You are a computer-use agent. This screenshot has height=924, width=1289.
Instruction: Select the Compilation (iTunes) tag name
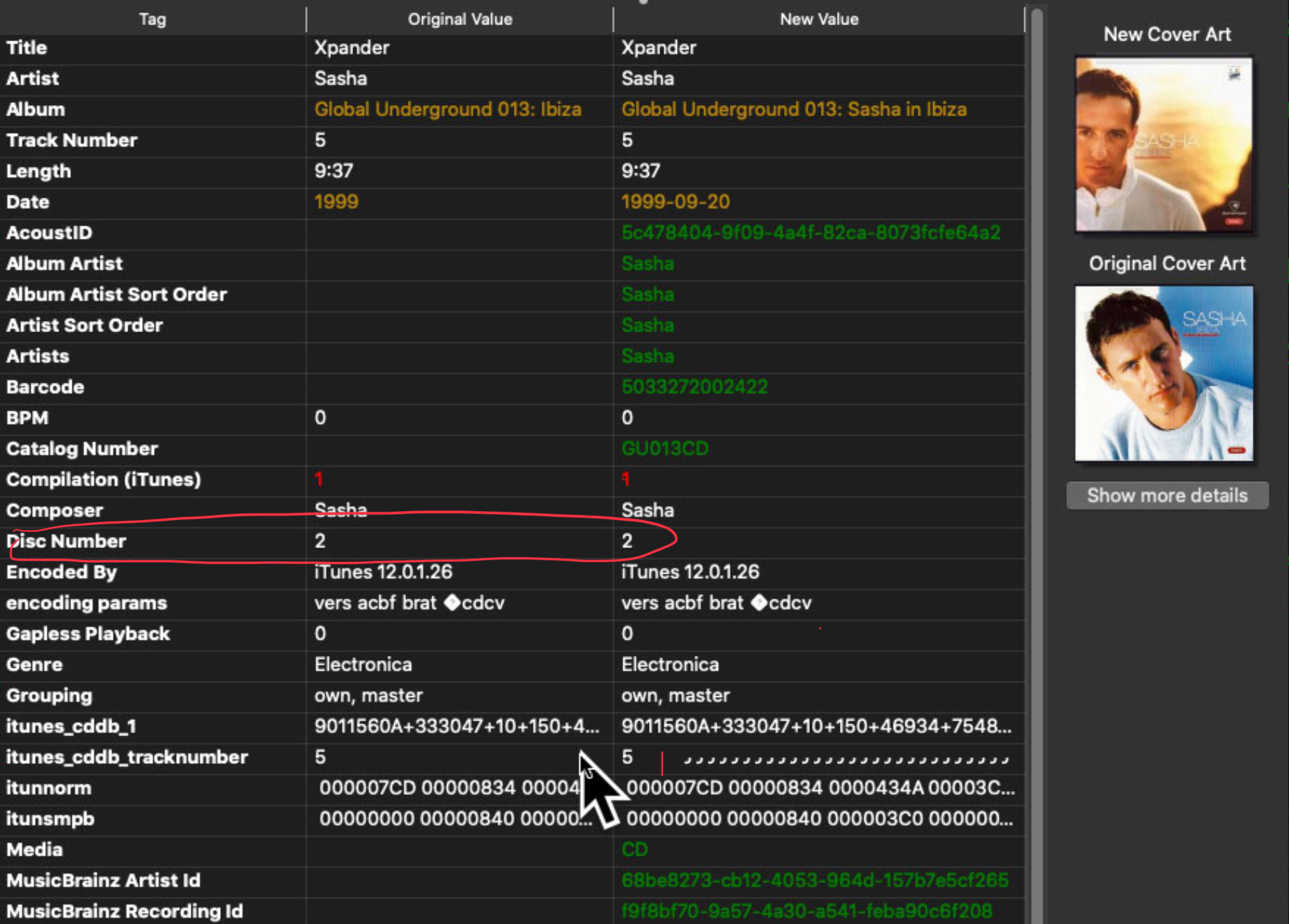point(104,479)
